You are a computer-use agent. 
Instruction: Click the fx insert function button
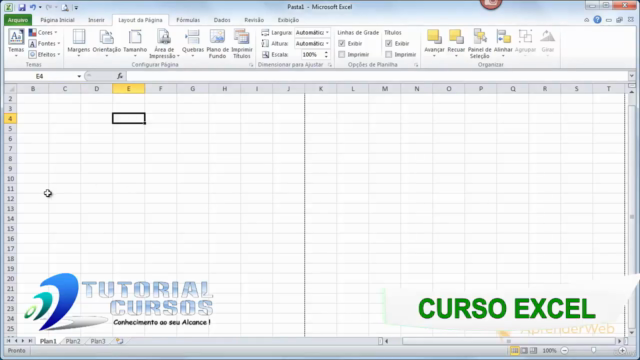[120, 76]
